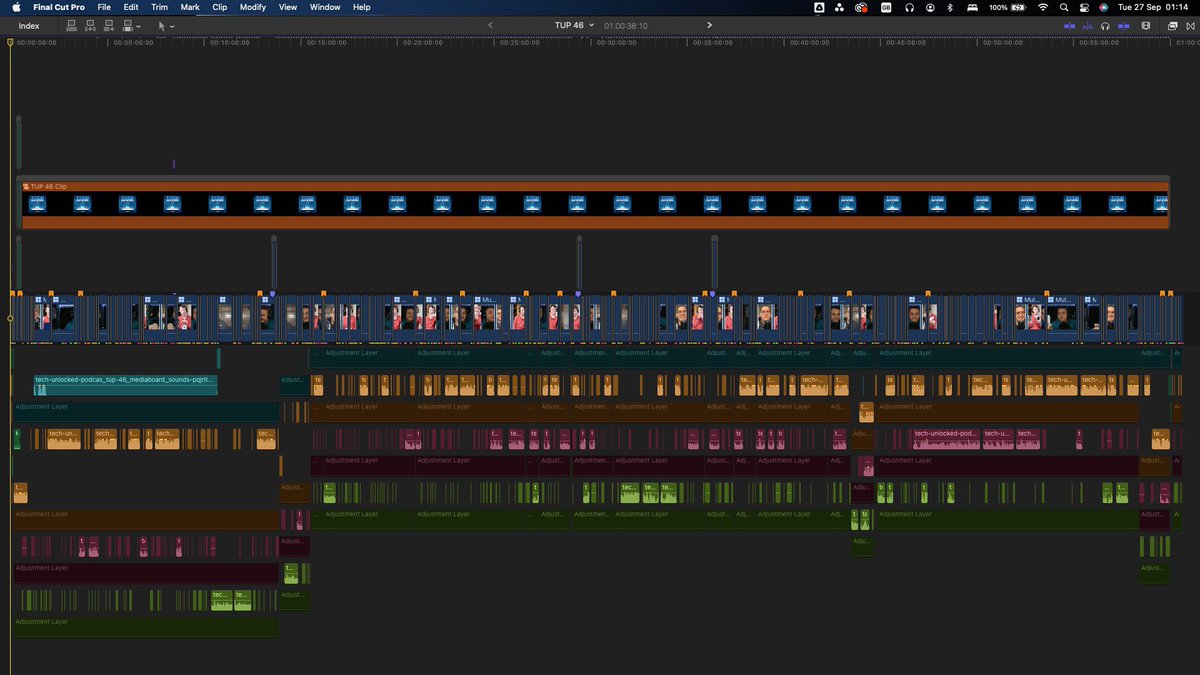Select the Connect clip edit icon

click(71, 26)
